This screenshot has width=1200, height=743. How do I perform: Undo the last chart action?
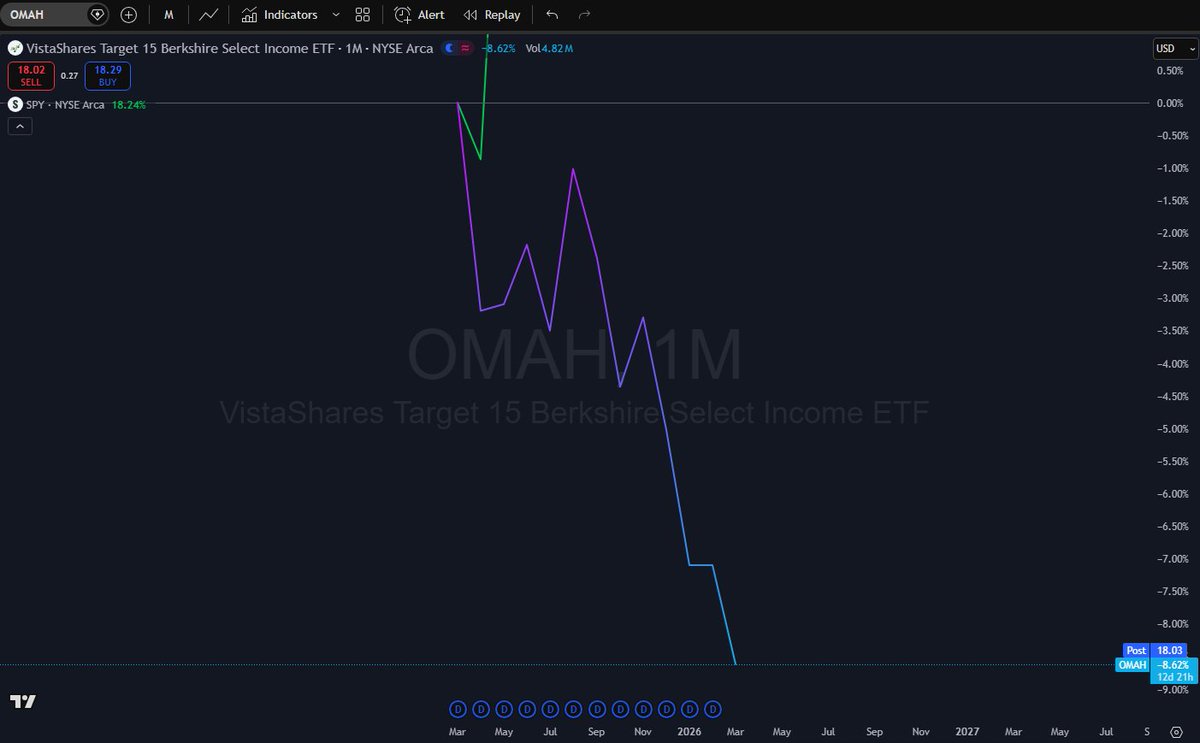pos(552,15)
